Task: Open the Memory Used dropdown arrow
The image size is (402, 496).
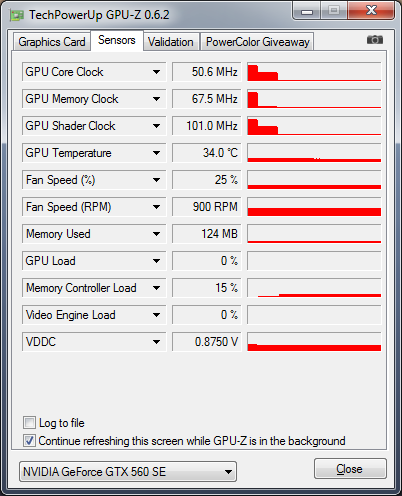Action: (x=156, y=234)
